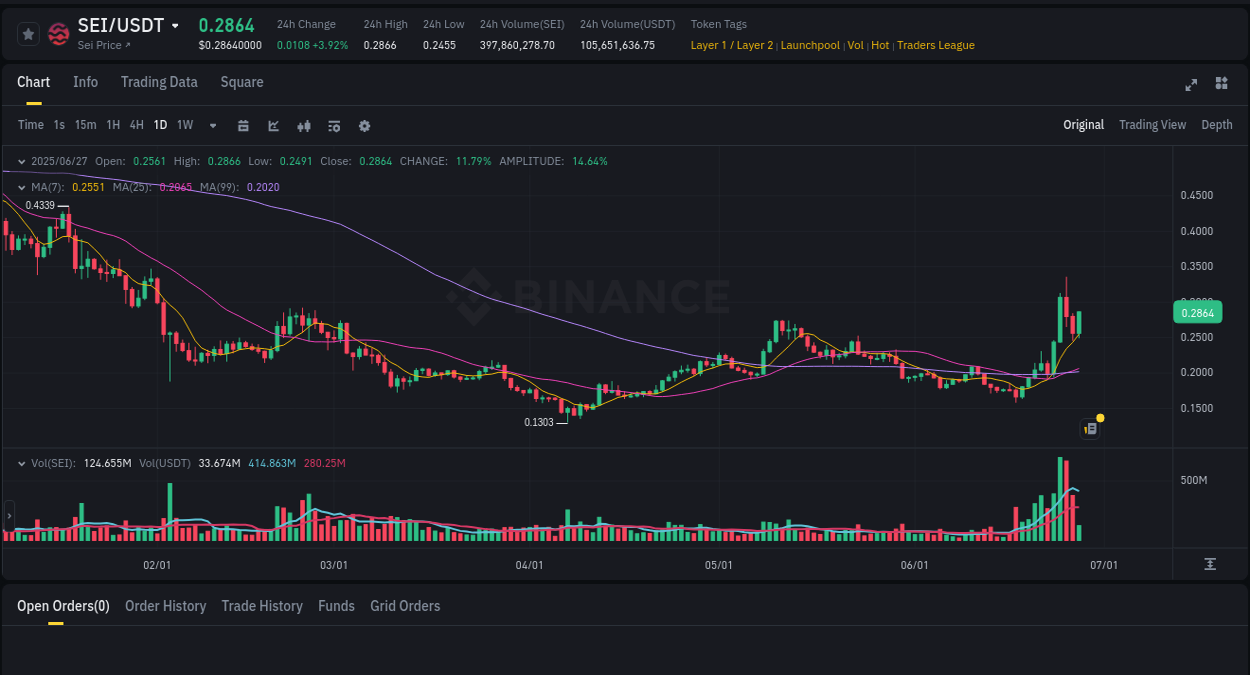
Task: Collapse the MA indicator row
Action: click(21, 187)
